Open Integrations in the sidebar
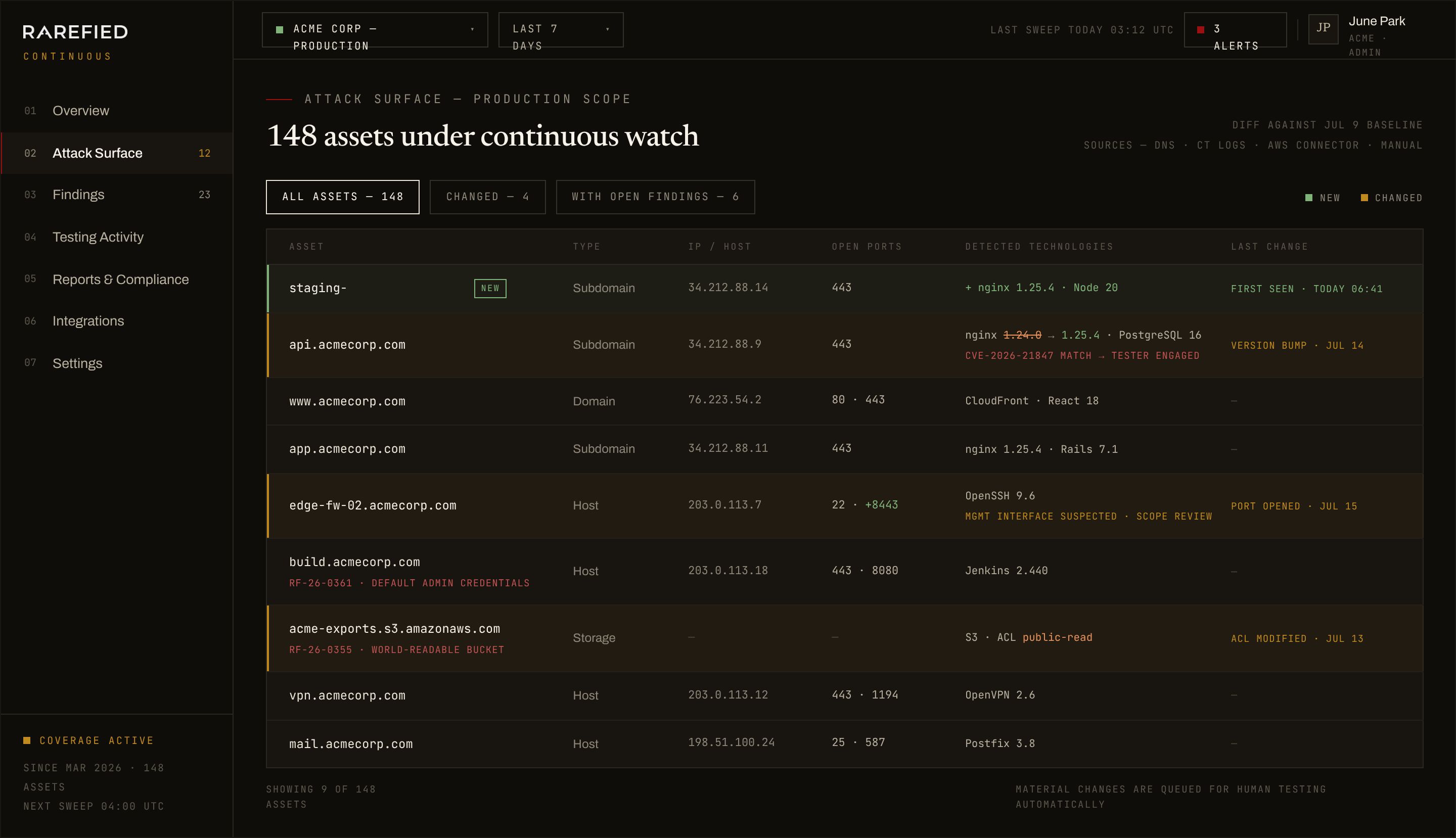This screenshot has height=838, width=1456. (117, 321)
